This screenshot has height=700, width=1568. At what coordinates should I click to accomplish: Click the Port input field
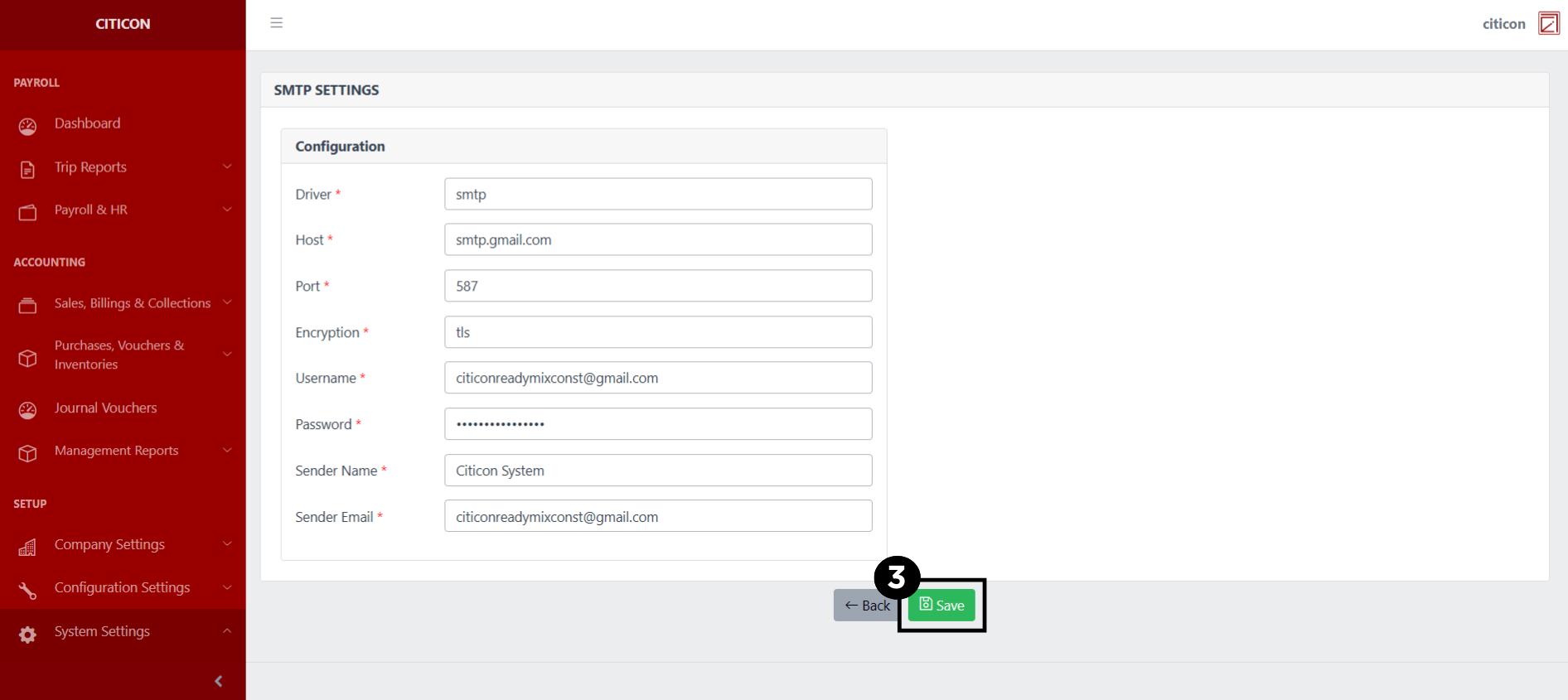tap(658, 286)
